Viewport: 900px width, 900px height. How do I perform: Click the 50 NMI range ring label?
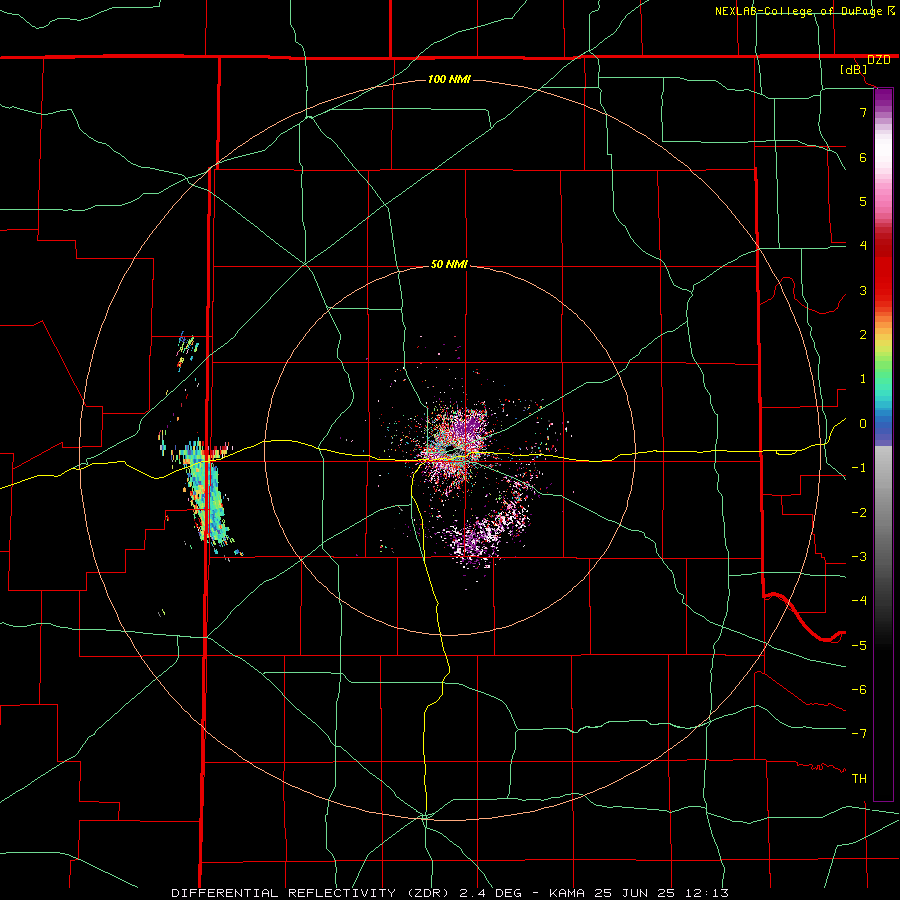click(449, 265)
